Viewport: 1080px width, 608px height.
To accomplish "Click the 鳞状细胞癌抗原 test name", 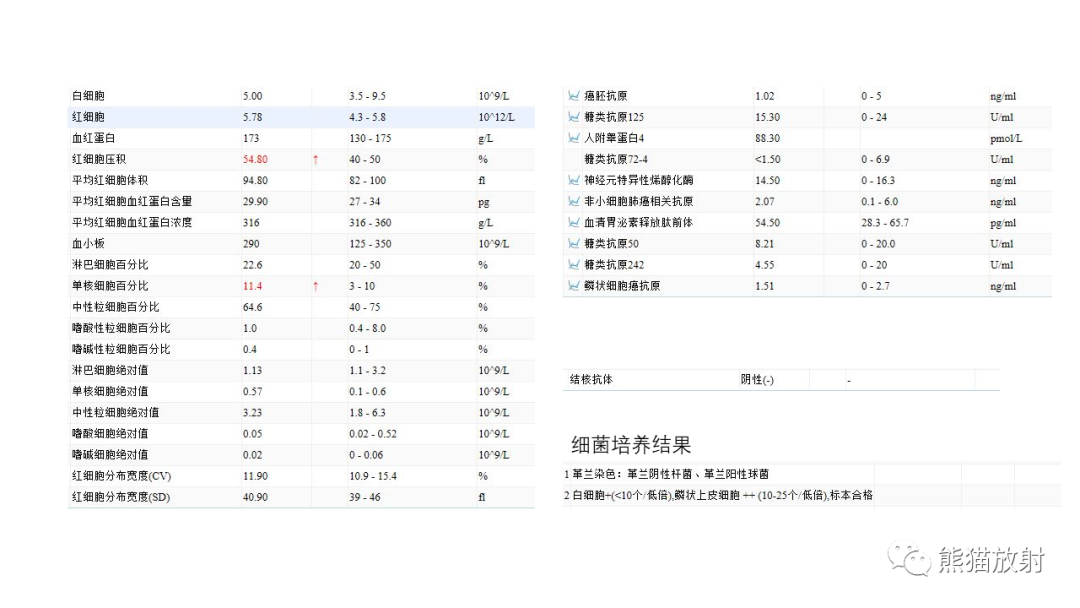I will pyautogui.click(x=622, y=286).
